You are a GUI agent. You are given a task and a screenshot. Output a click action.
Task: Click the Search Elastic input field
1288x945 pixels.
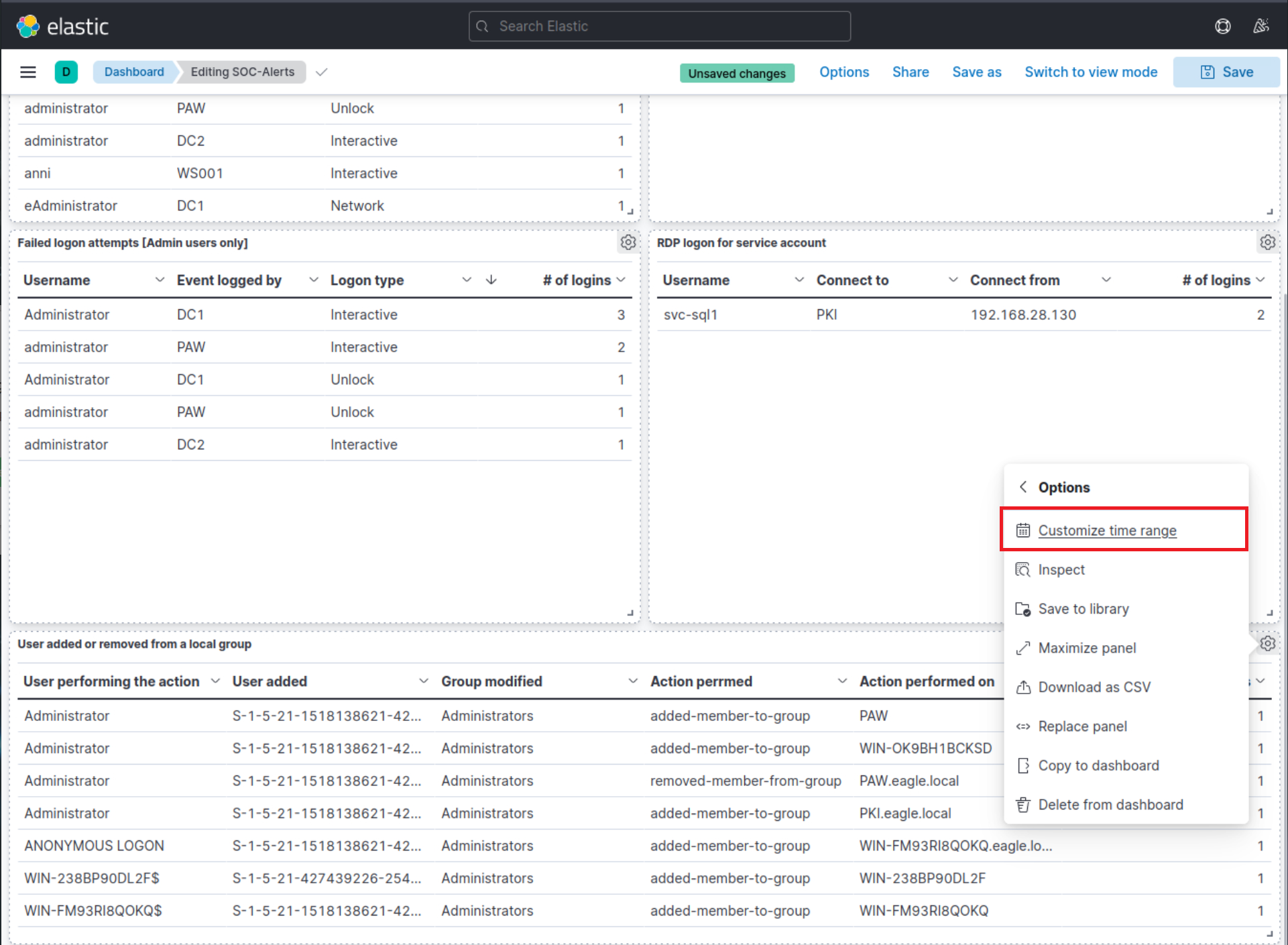click(x=659, y=26)
